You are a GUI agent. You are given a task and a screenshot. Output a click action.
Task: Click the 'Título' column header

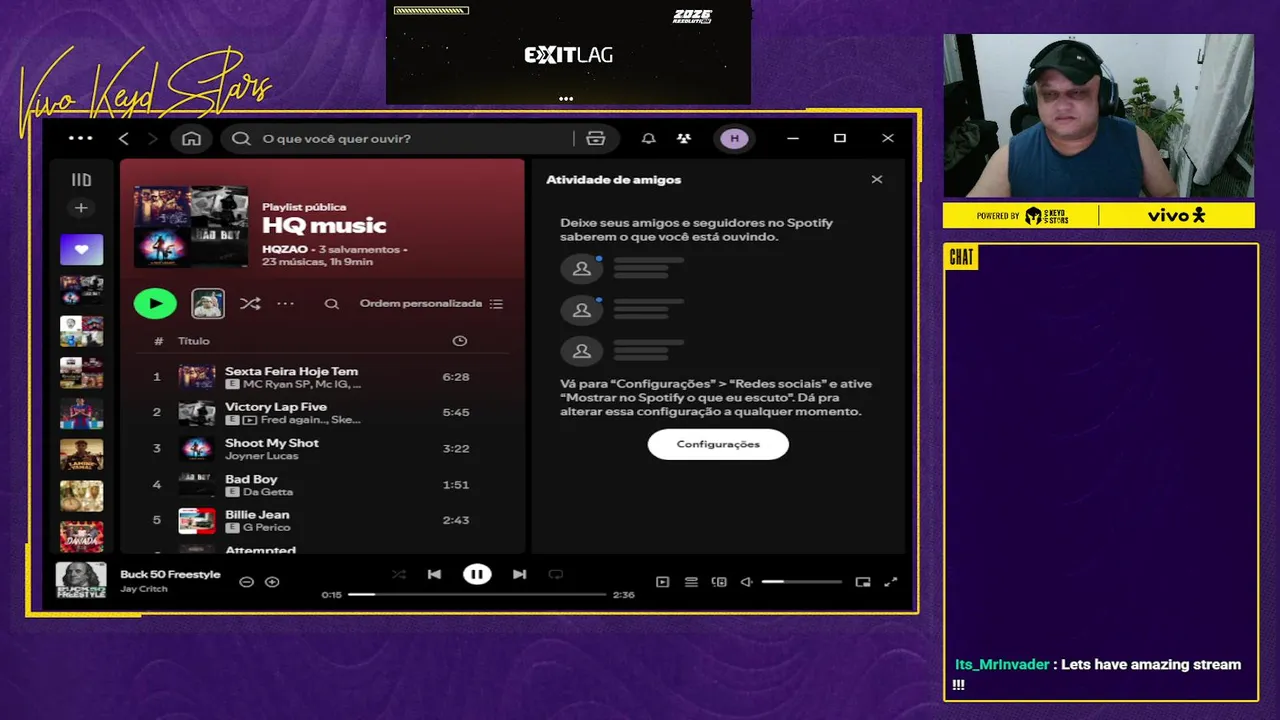(x=194, y=341)
